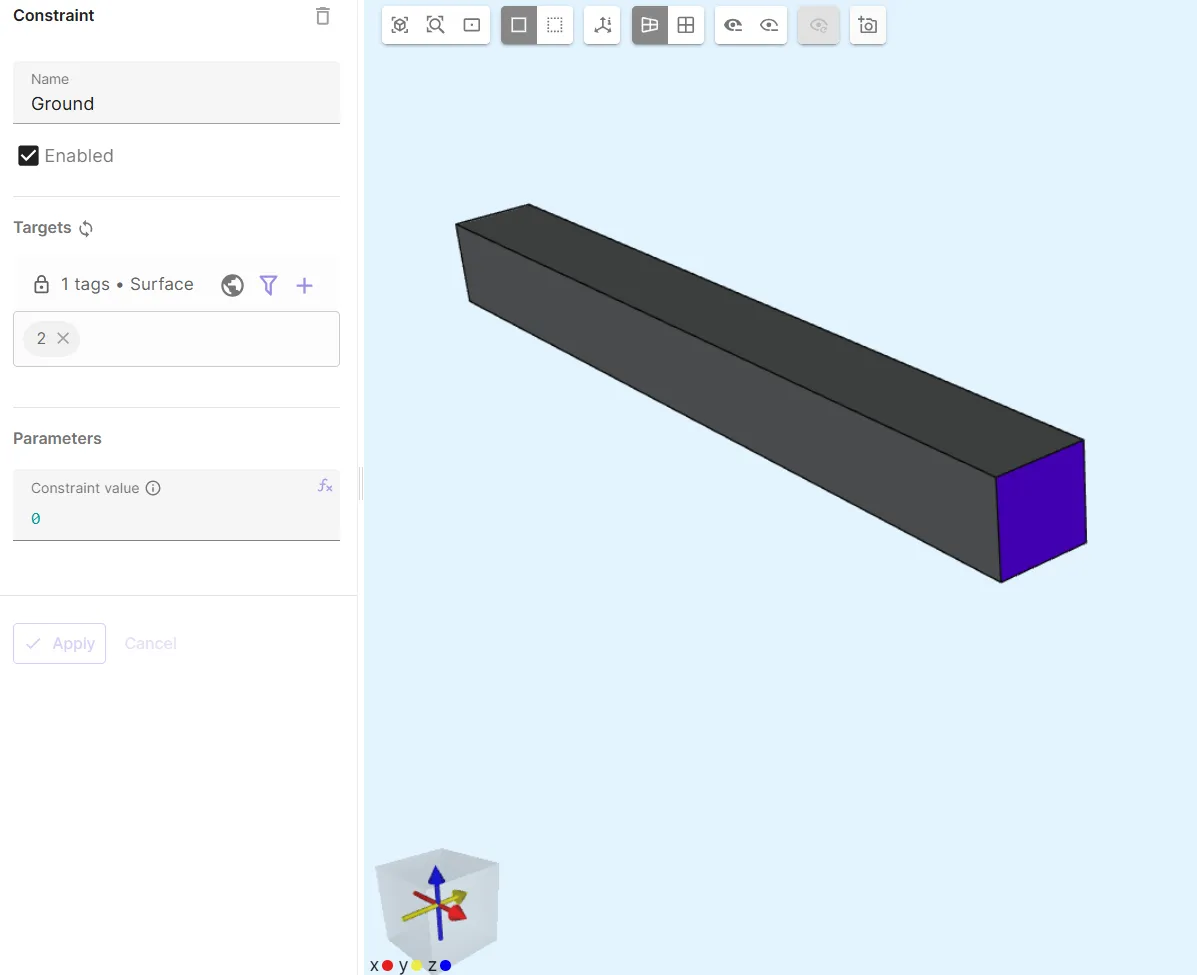Hide selected entities with the first eye icon
The image size is (1197, 975).
733,26
